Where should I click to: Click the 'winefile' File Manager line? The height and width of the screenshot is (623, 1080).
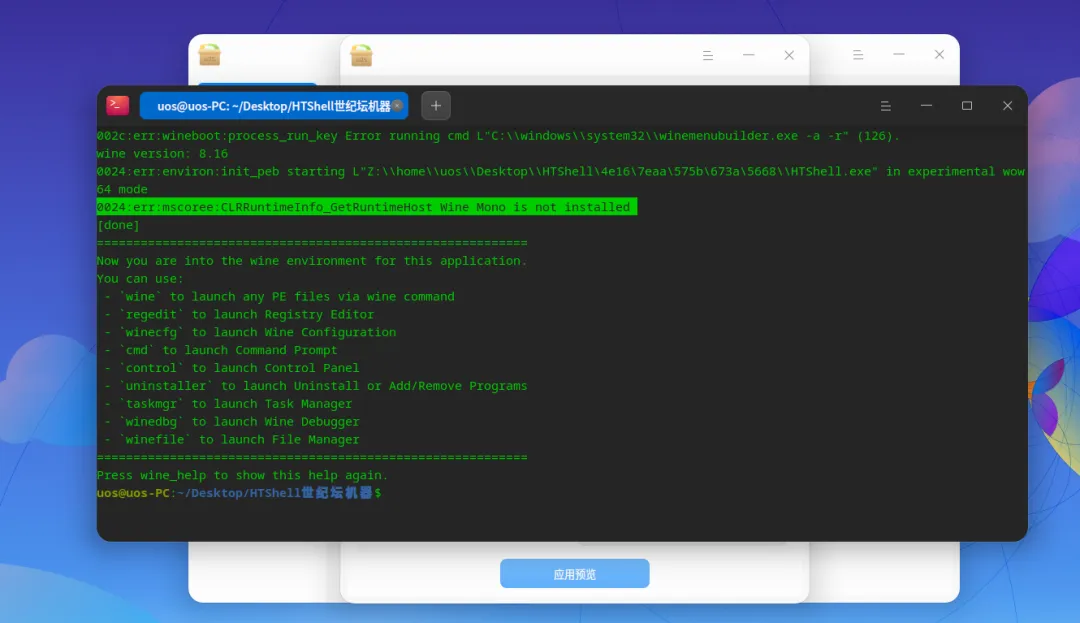click(231, 440)
